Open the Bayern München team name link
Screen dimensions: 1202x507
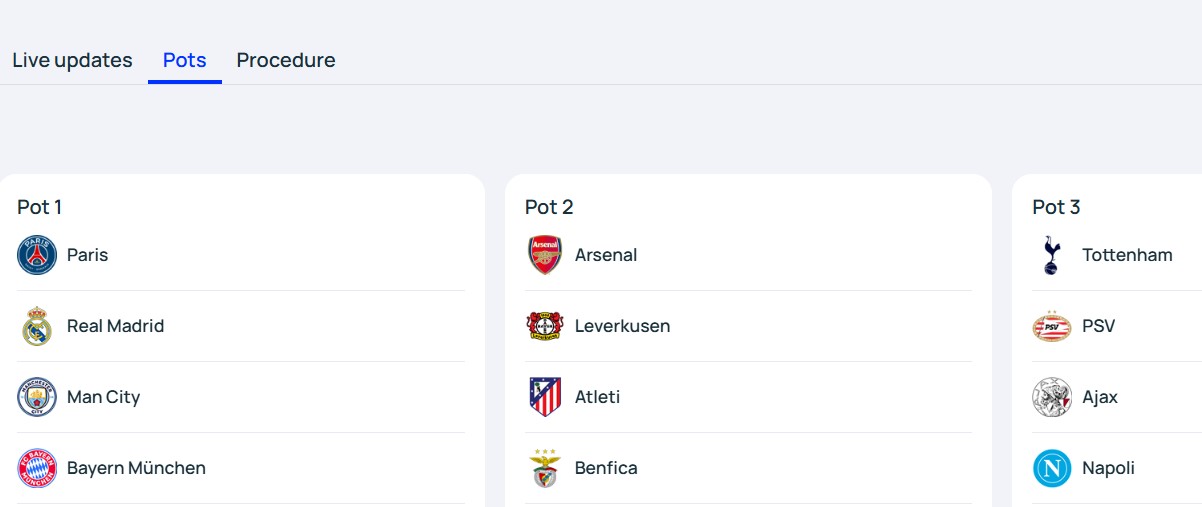click(136, 468)
